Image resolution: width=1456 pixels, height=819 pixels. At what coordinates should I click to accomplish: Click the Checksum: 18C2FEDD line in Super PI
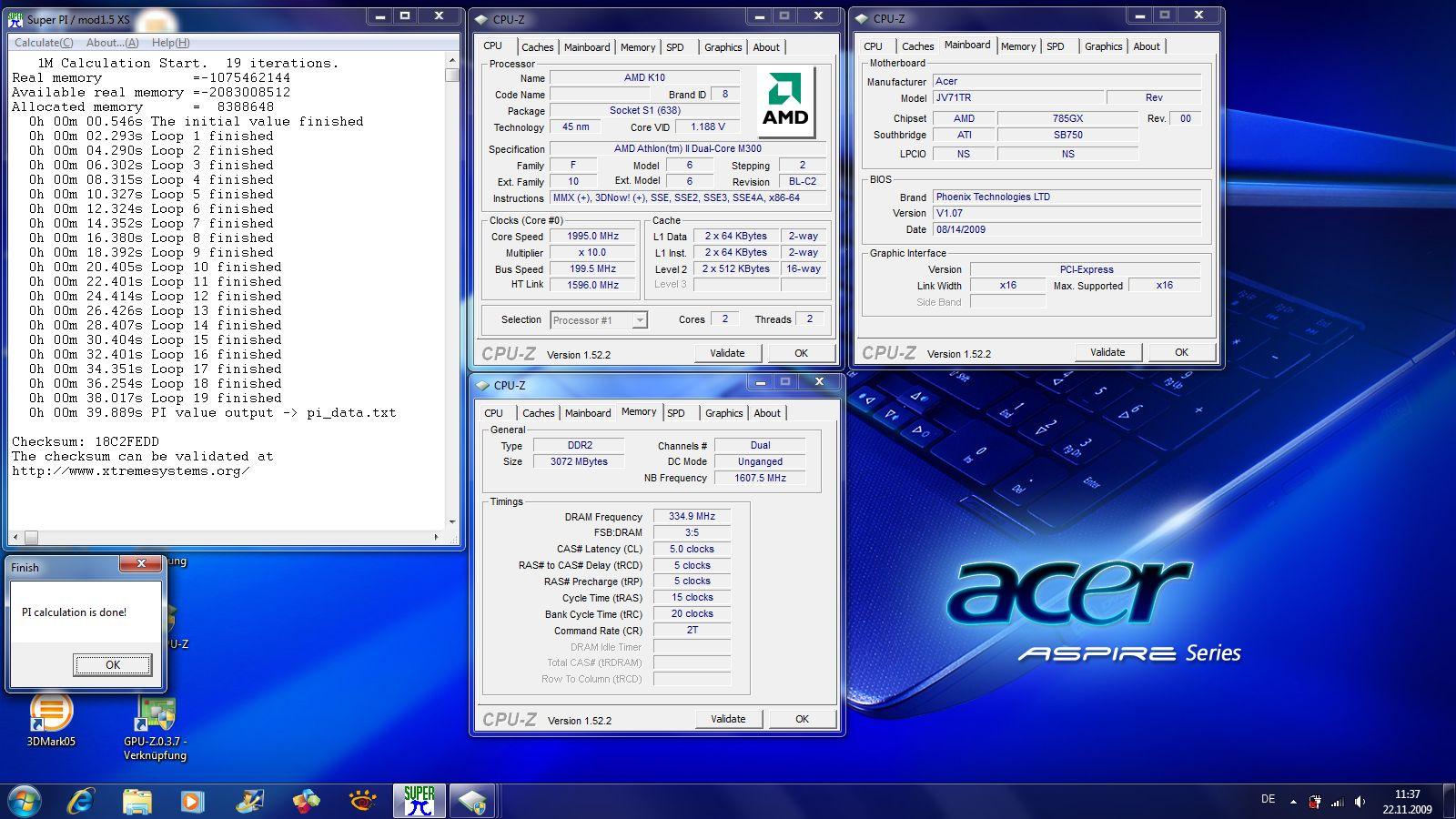[x=86, y=441]
